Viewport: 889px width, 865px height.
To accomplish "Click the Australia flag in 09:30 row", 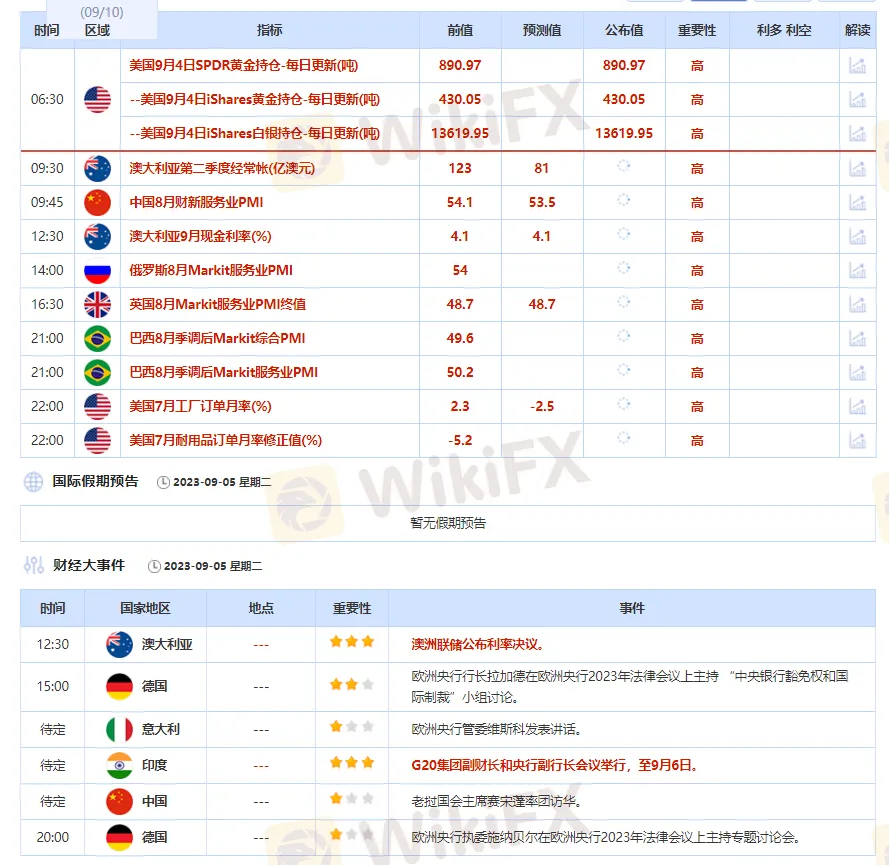I will click(97, 168).
